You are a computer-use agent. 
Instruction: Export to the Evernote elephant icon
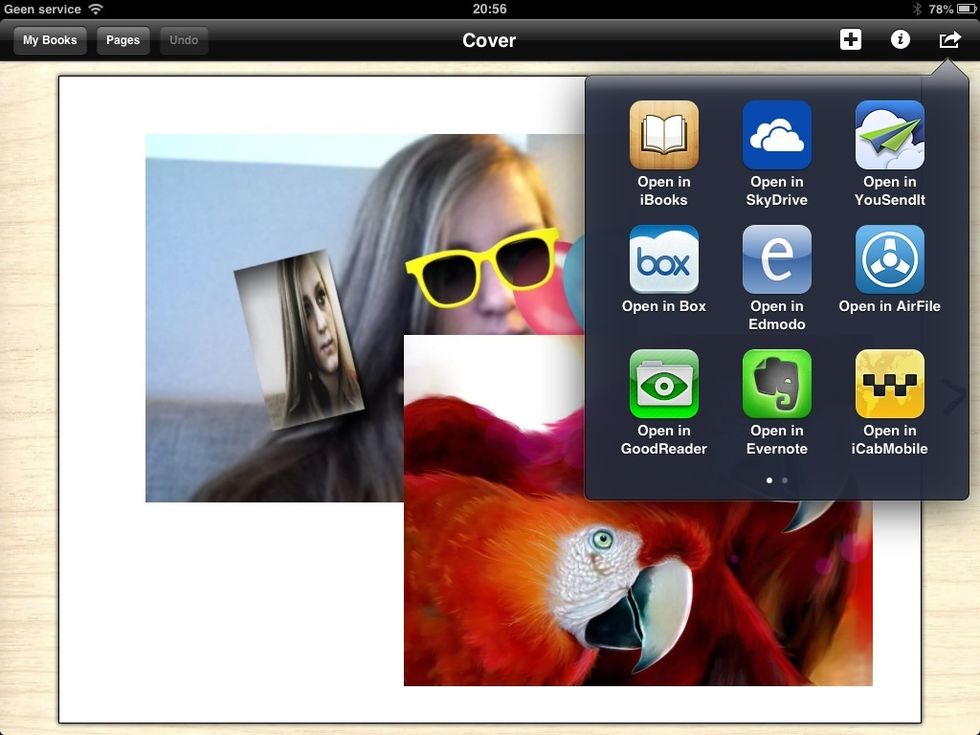pyautogui.click(x=776, y=384)
